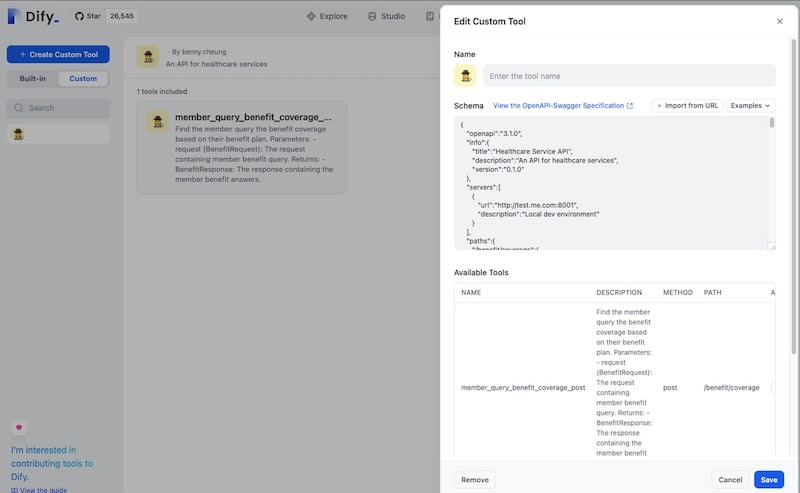Open View the OpenAPI-Swagger Specification link
Viewport: 800px width, 493px height.
[563, 106]
